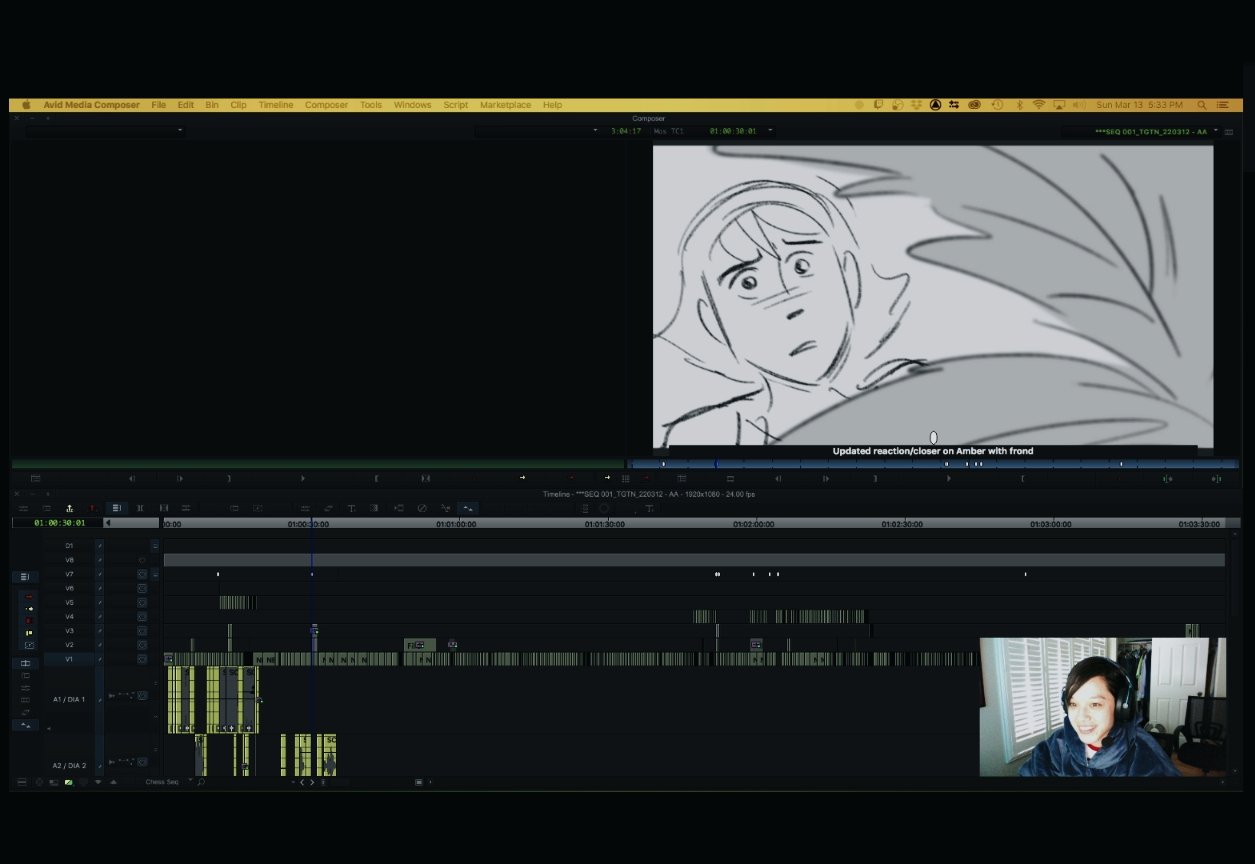Open the Timeline menu
The image size is (1255, 864).
276,105
